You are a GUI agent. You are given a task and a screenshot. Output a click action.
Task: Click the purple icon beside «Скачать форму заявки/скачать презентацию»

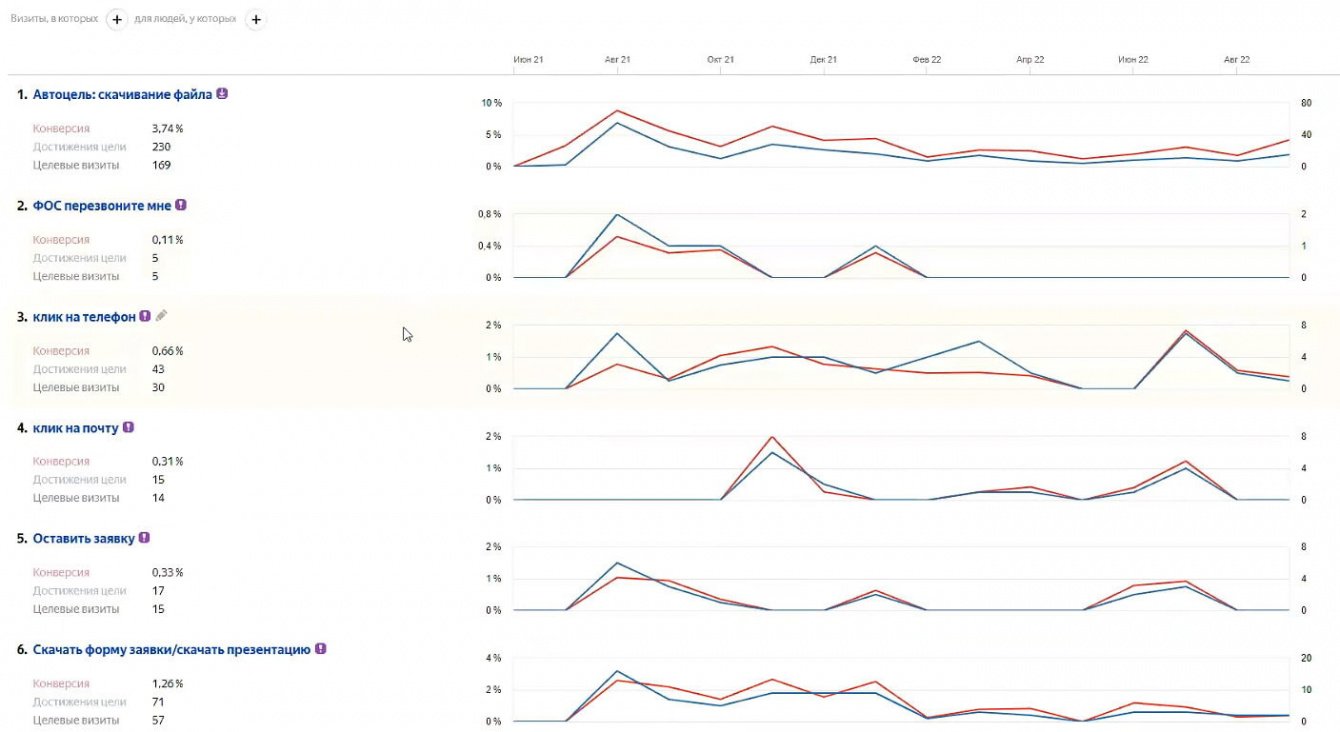(x=321, y=649)
